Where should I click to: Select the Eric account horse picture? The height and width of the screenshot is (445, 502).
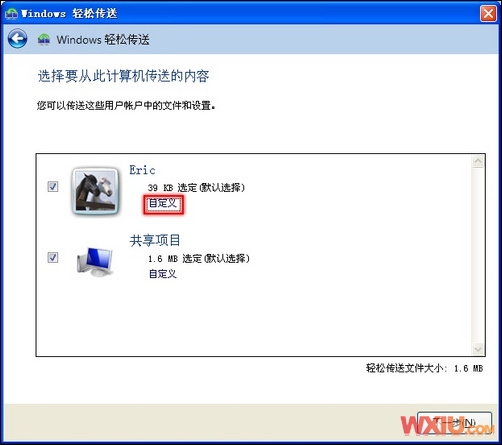[x=96, y=191]
